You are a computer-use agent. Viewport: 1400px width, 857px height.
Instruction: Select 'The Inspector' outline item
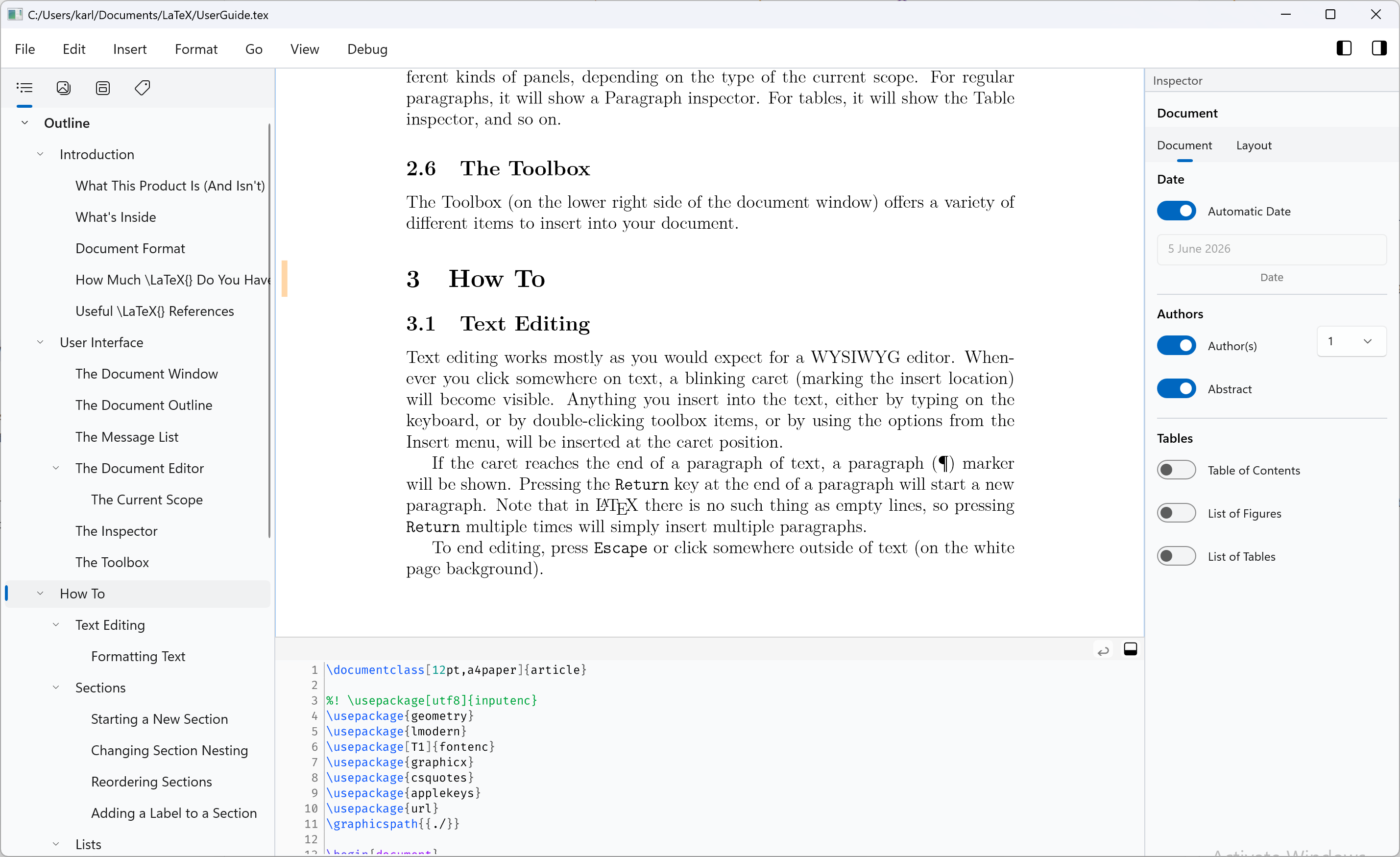tap(116, 530)
